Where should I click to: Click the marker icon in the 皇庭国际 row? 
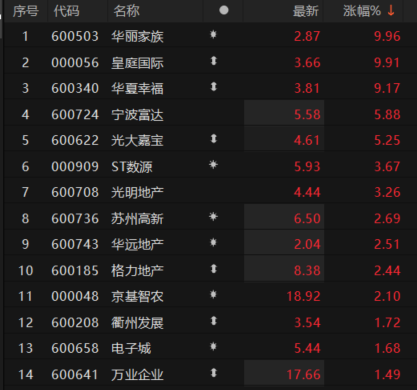[214, 61]
